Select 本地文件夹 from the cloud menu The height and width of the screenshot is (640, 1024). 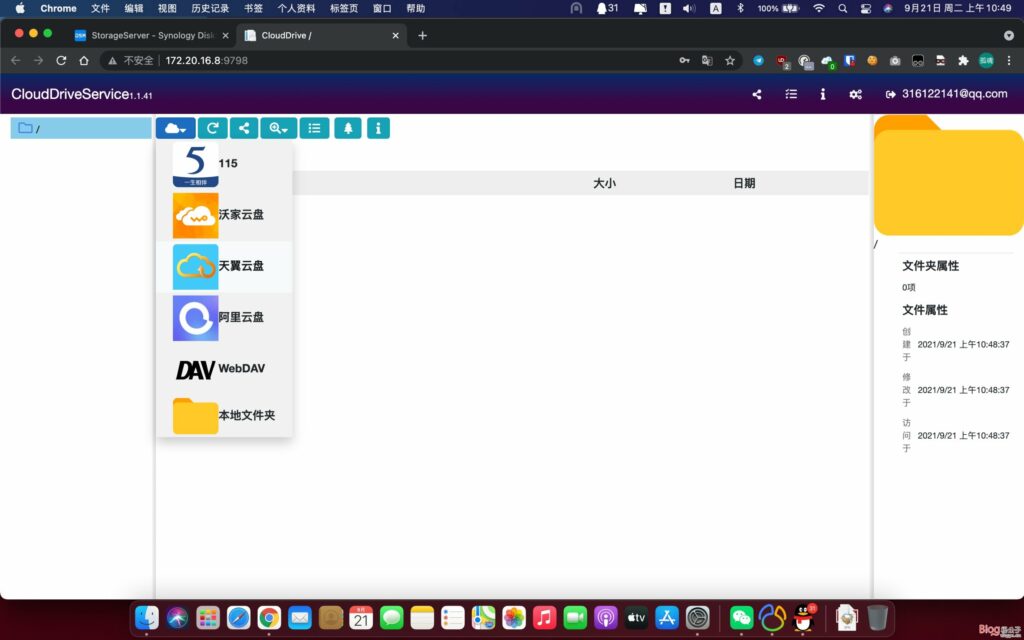click(224, 415)
